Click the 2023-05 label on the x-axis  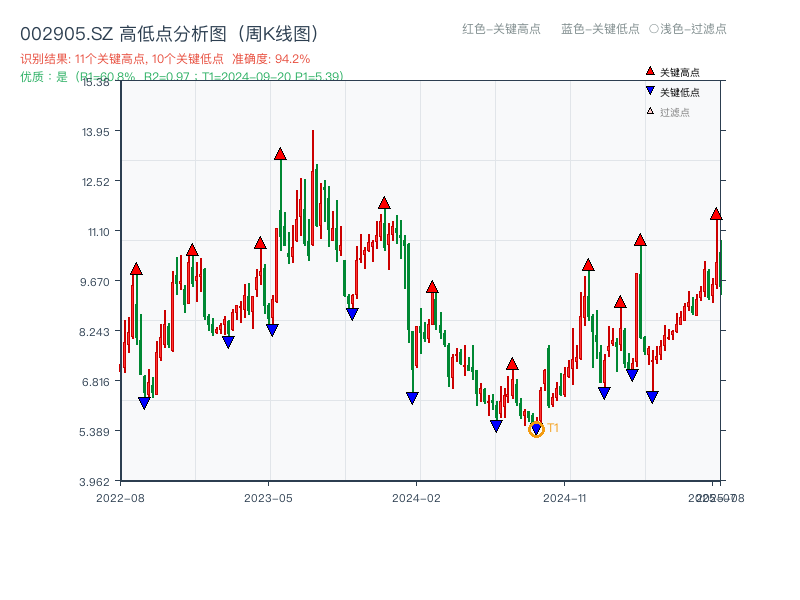click(268, 496)
